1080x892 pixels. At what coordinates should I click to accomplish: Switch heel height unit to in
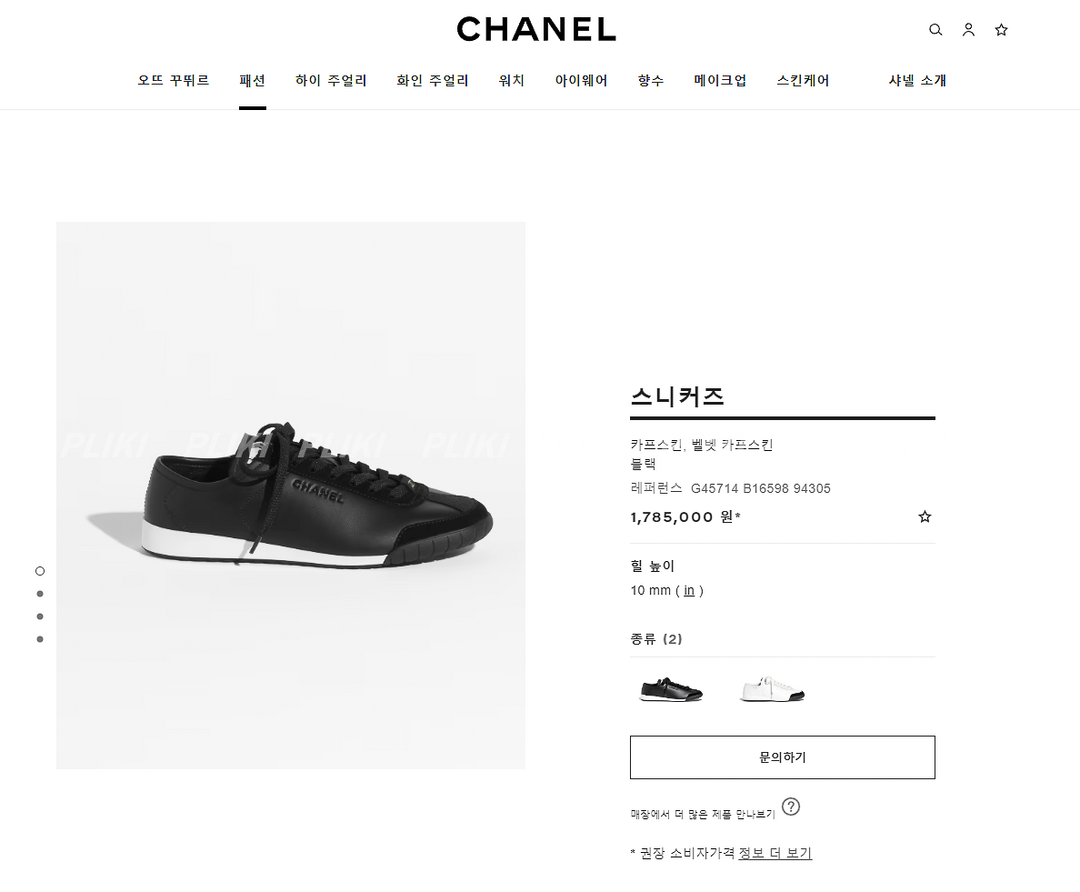tap(689, 590)
